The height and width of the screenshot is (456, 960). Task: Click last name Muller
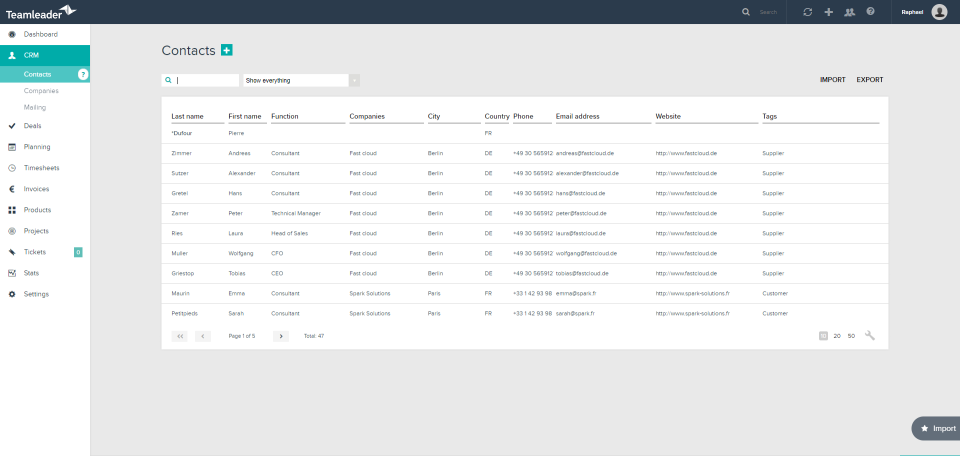tap(179, 253)
